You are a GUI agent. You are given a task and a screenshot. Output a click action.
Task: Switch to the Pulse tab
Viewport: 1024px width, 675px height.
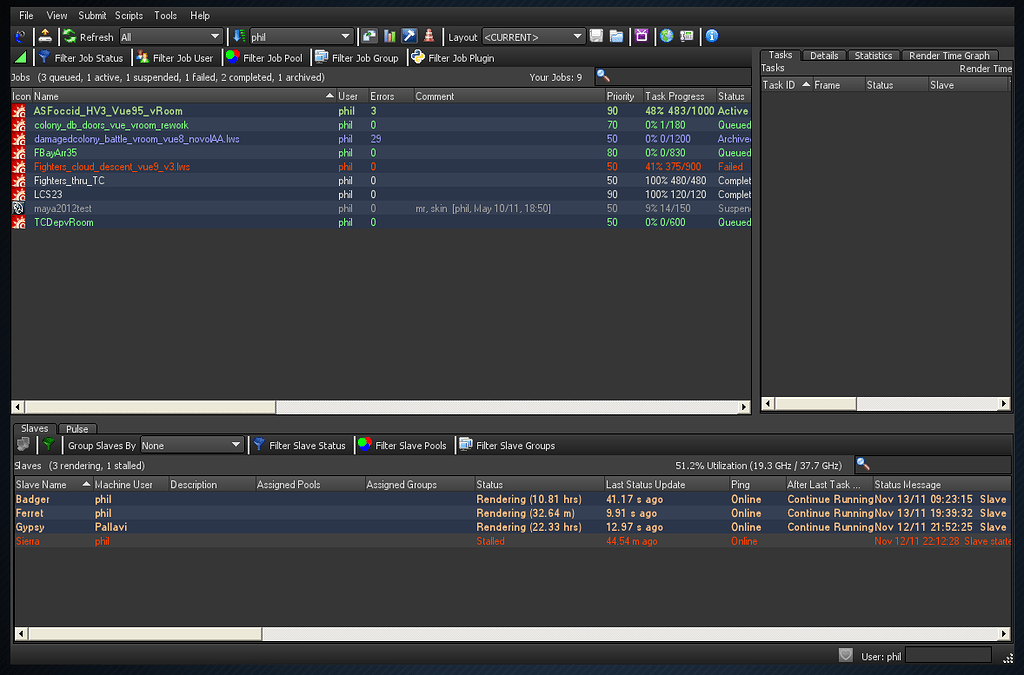(78, 428)
